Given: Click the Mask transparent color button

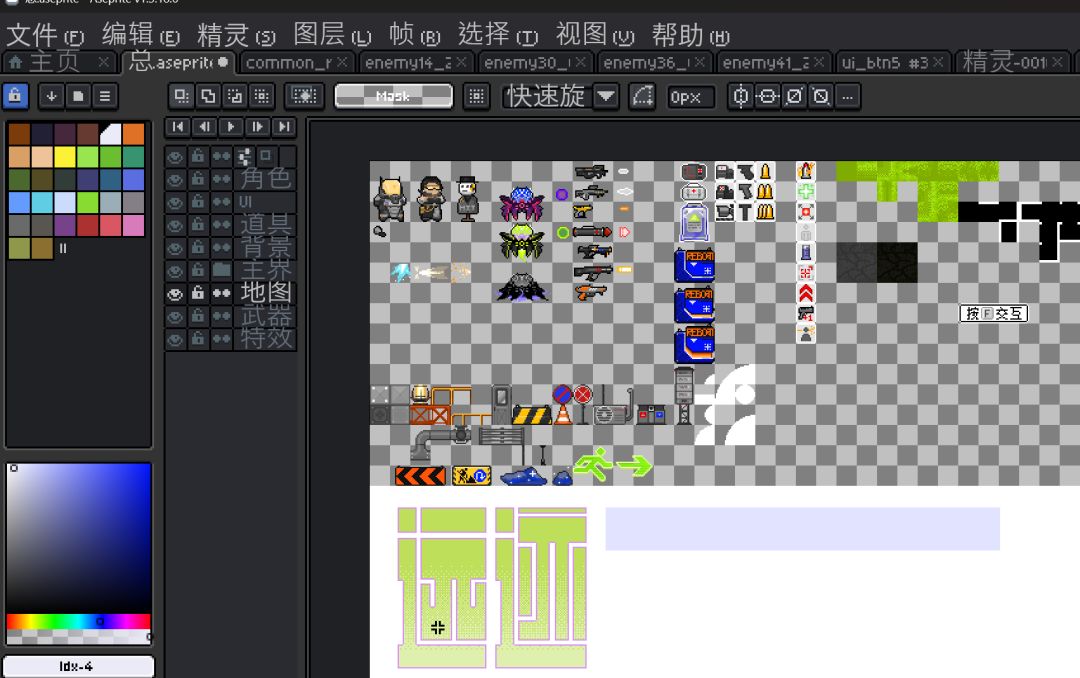Looking at the screenshot, I should coord(393,96).
